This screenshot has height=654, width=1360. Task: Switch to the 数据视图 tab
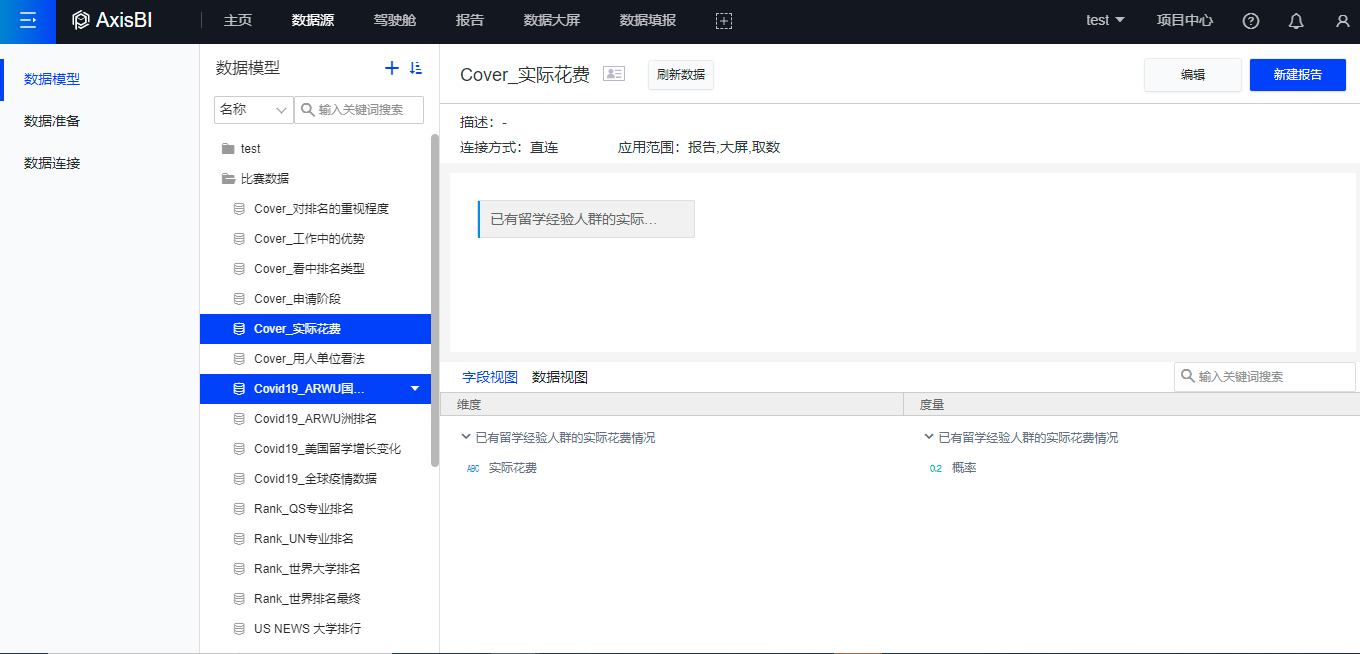pyautogui.click(x=559, y=377)
